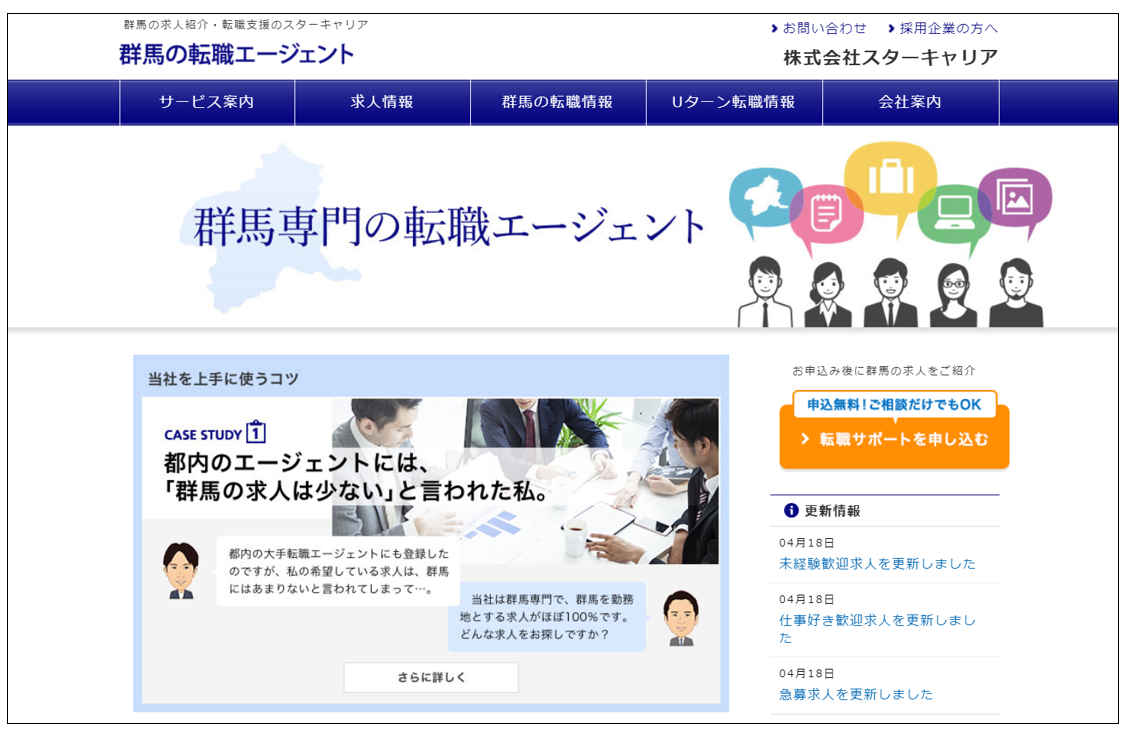Follow the 採用企業の方へ header link
Viewport: 1126px width, 733px height.
[x=947, y=28]
